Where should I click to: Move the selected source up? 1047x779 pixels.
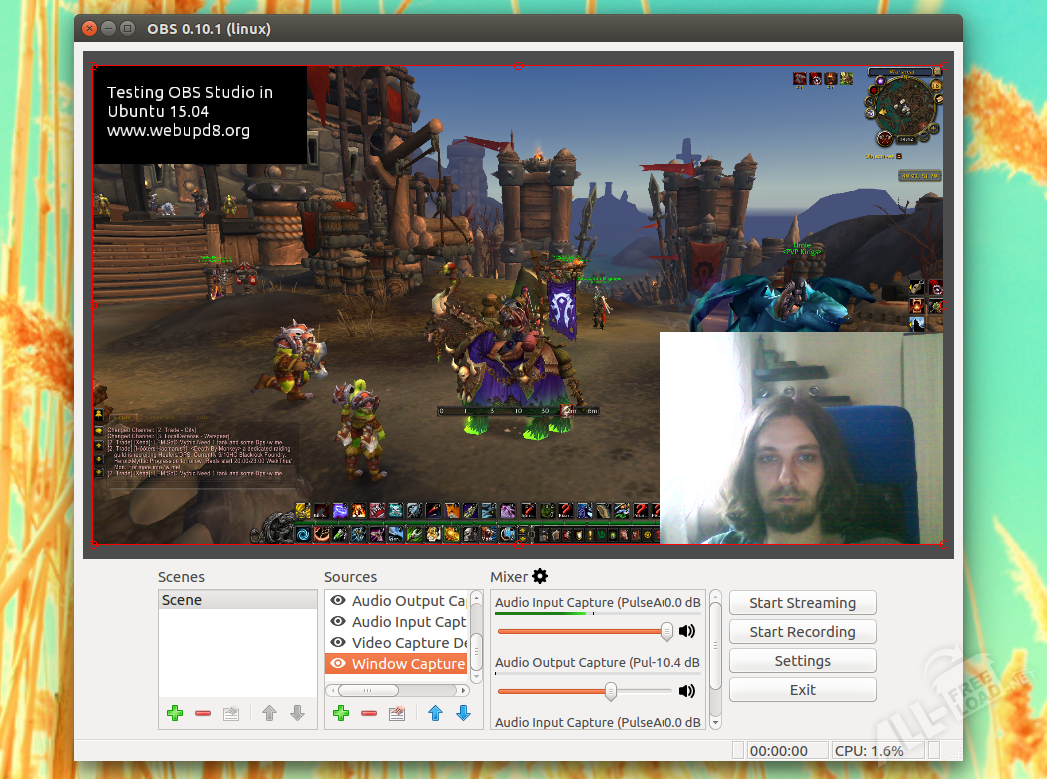[x=435, y=713]
